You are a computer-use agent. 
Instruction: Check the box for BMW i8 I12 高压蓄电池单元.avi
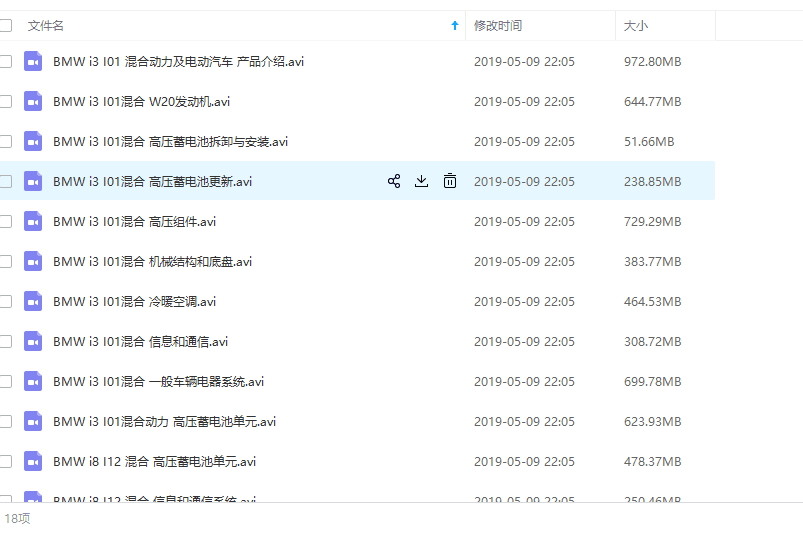[x=6, y=461]
